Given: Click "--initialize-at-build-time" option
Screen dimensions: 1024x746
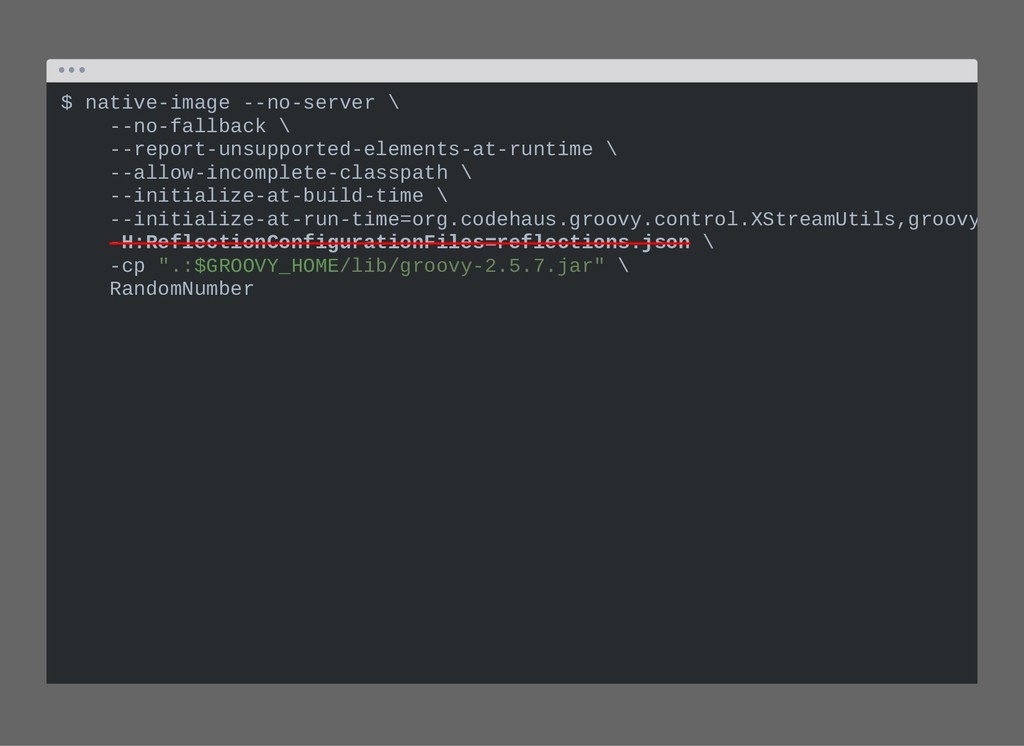Looking at the screenshot, I should pos(266,196).
